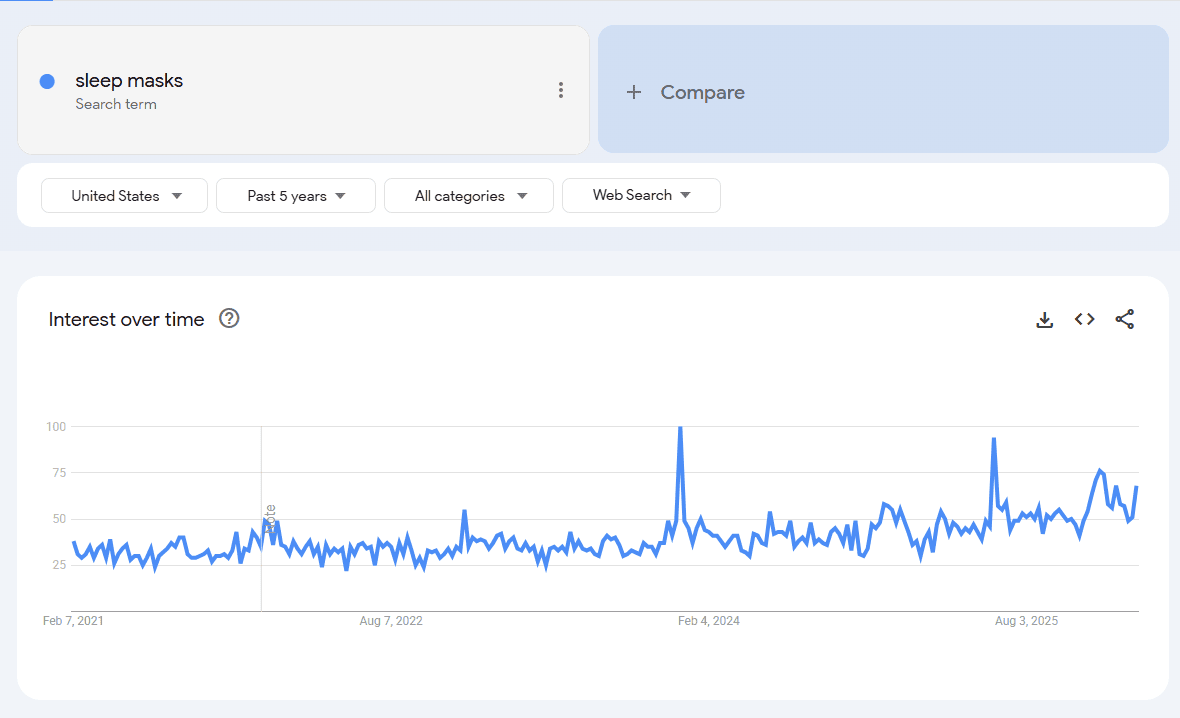Image resolution: width=1180 pixels, height=718 pixels.
Task: Click the plus icon in the Compare box
Action: pyautogui.click(x=634, y=92)
